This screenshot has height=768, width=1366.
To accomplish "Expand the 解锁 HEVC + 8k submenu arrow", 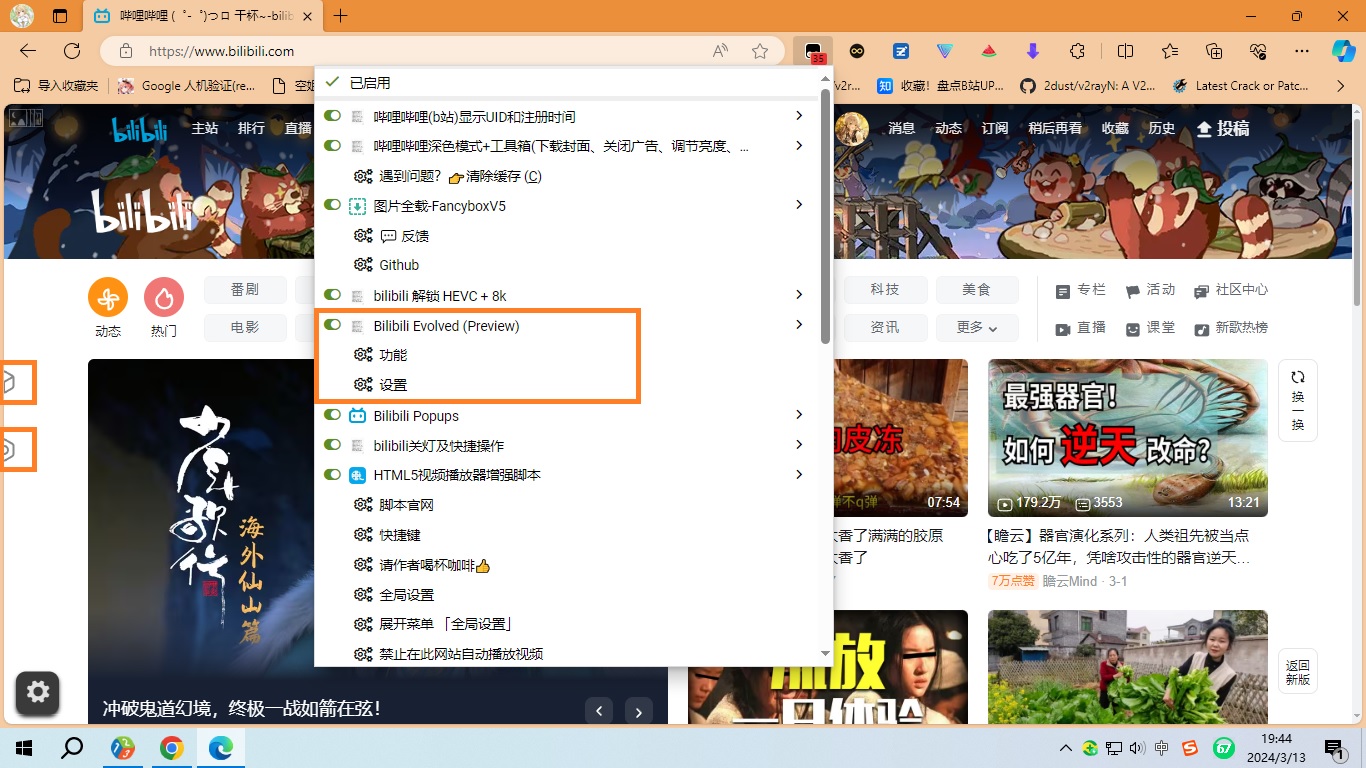I will pos(799,295).
